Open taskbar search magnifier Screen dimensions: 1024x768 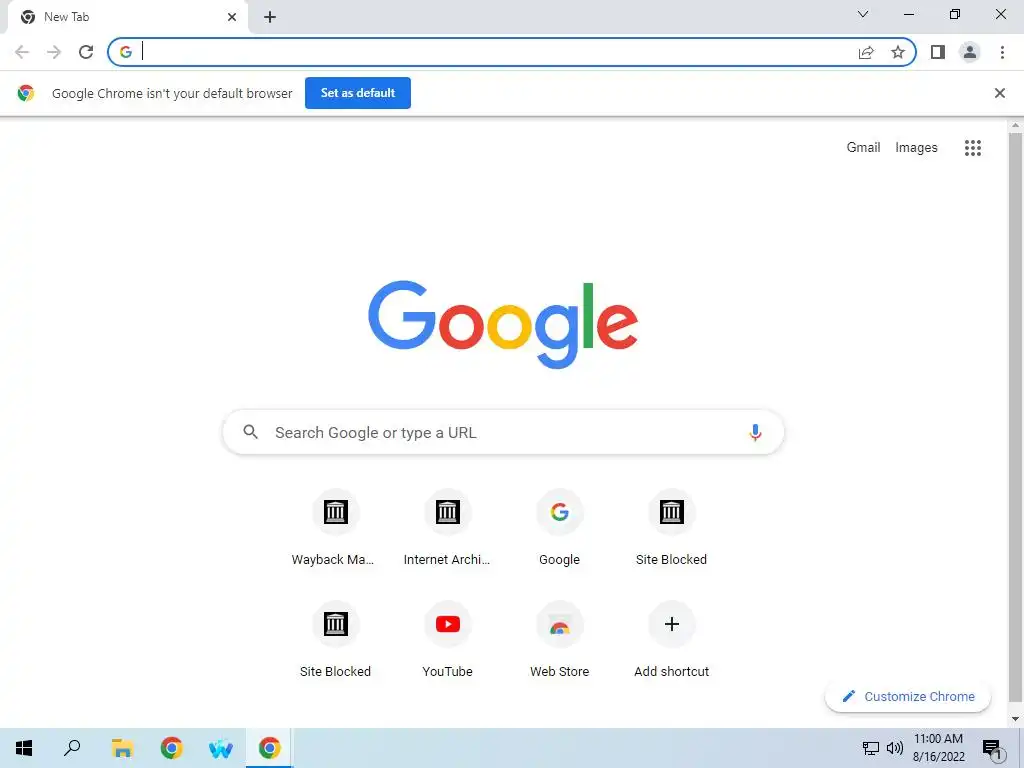(x=72, y=748)
